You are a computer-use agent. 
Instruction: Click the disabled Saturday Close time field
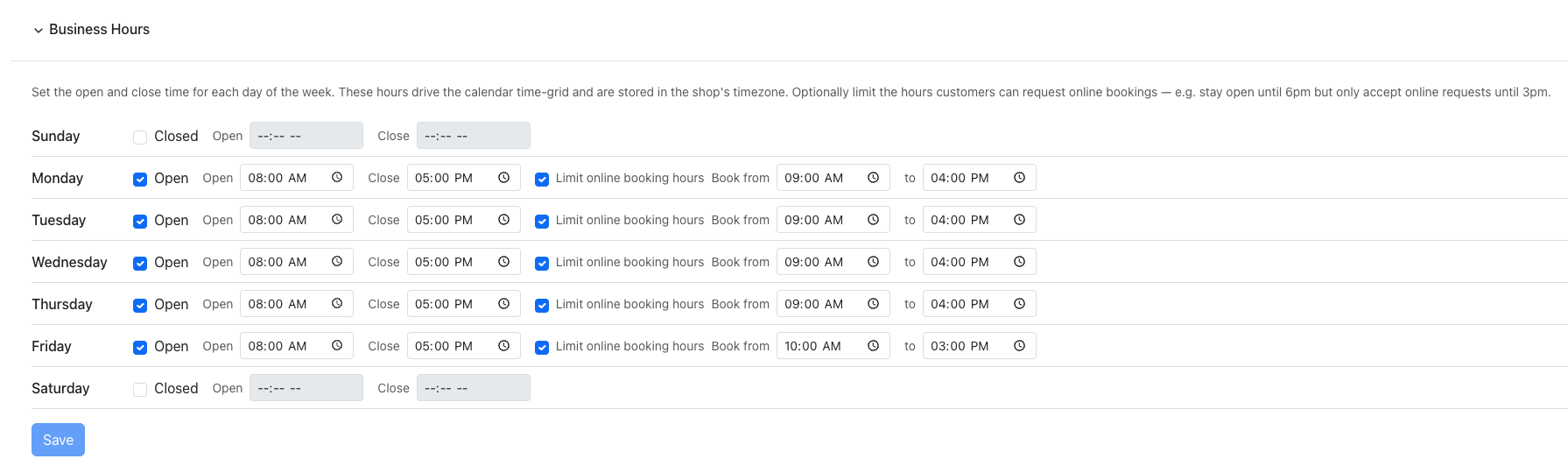[x=474, y=388]
